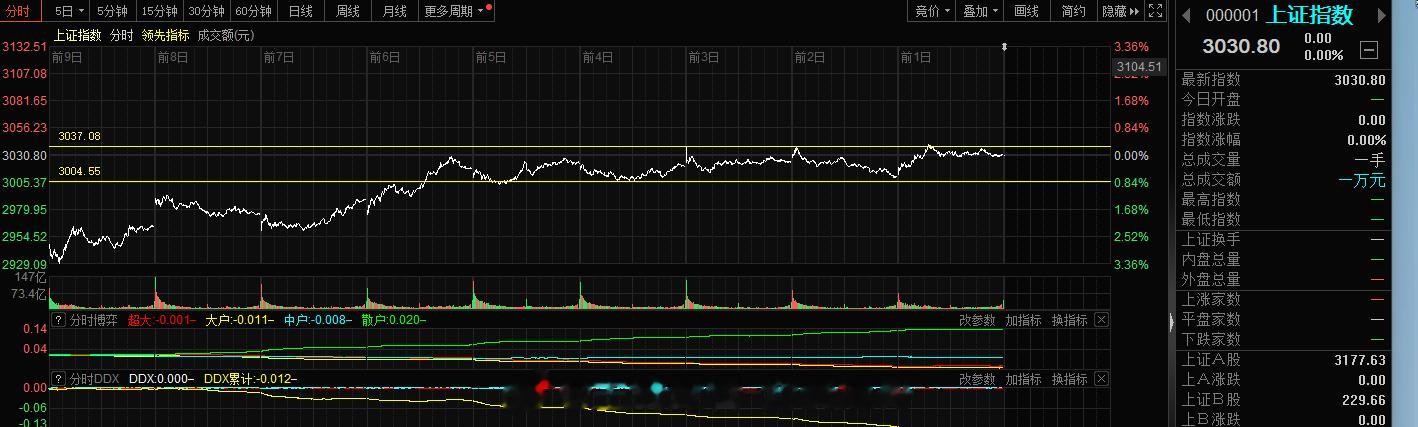Click 上涨家数 row in quote panel

point(1283,300)
